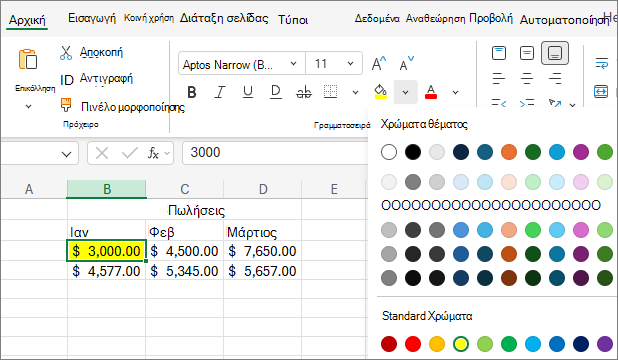Toggle Strikethrough formatting

(303, 92)
